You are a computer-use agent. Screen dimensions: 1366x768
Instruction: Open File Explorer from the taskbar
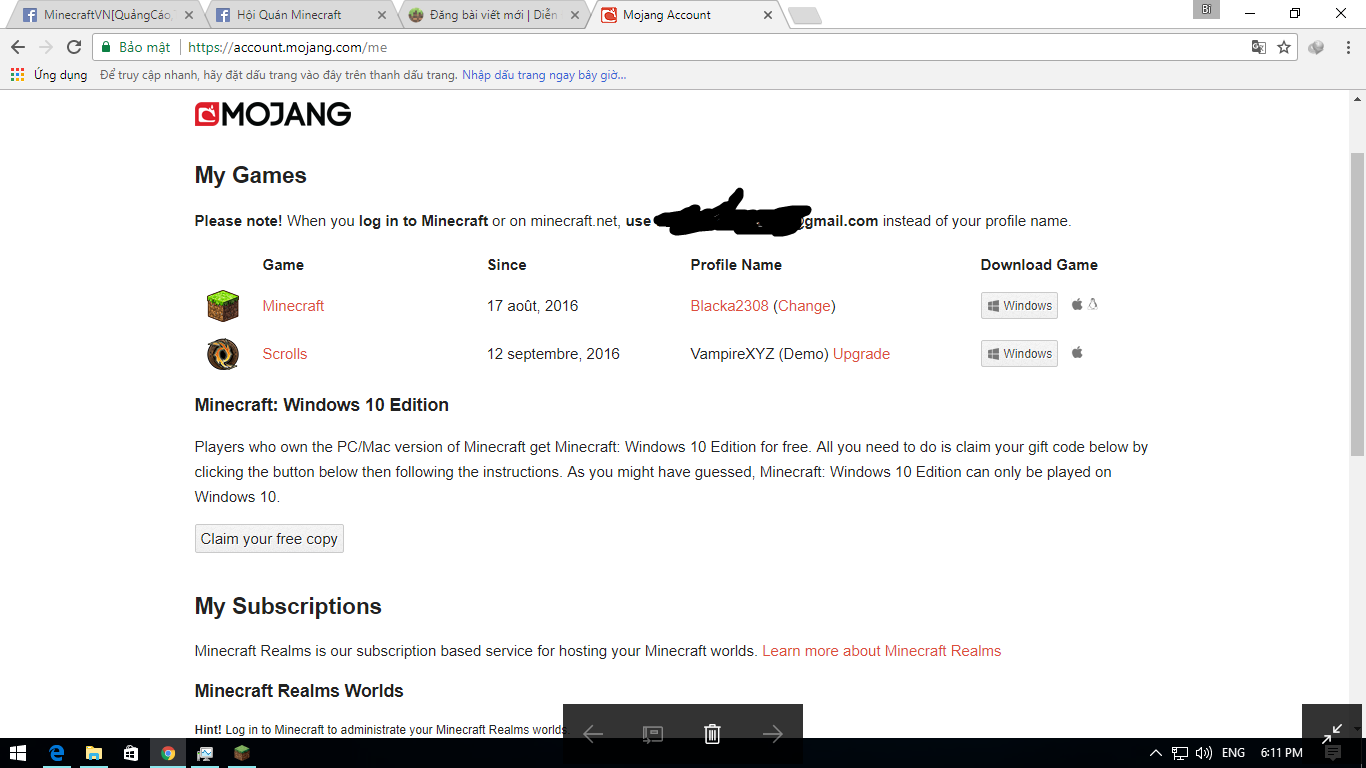(x=94, y=753)
